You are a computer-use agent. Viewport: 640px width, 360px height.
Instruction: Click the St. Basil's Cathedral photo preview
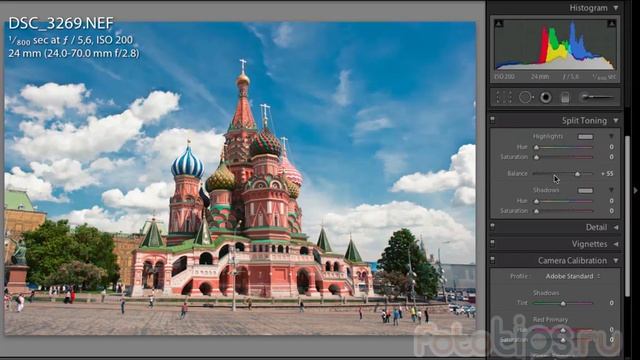[x=240, y=178]
